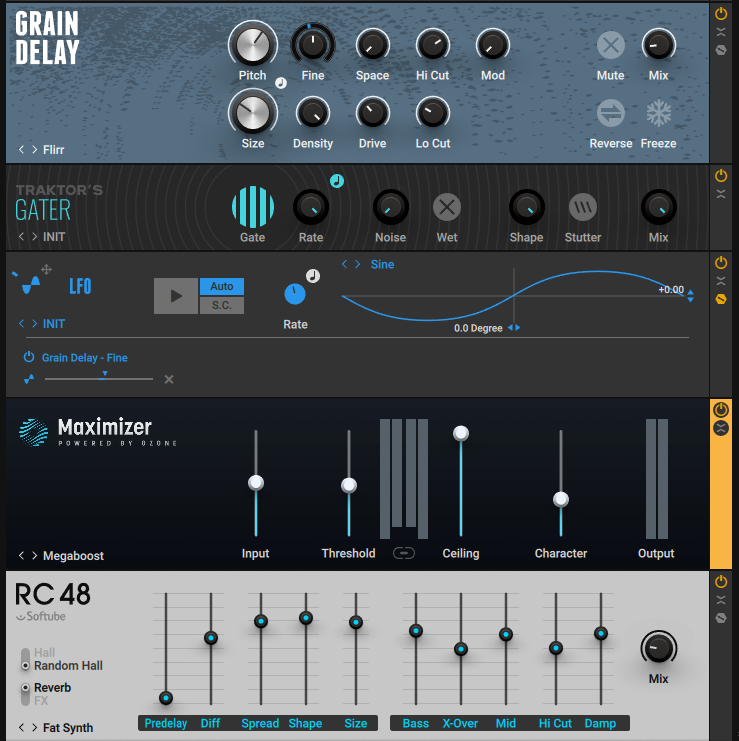Viewport: 739px width, 741px height.
Task: Select previous LFO waveform shape
Action: tap(344, 264)
